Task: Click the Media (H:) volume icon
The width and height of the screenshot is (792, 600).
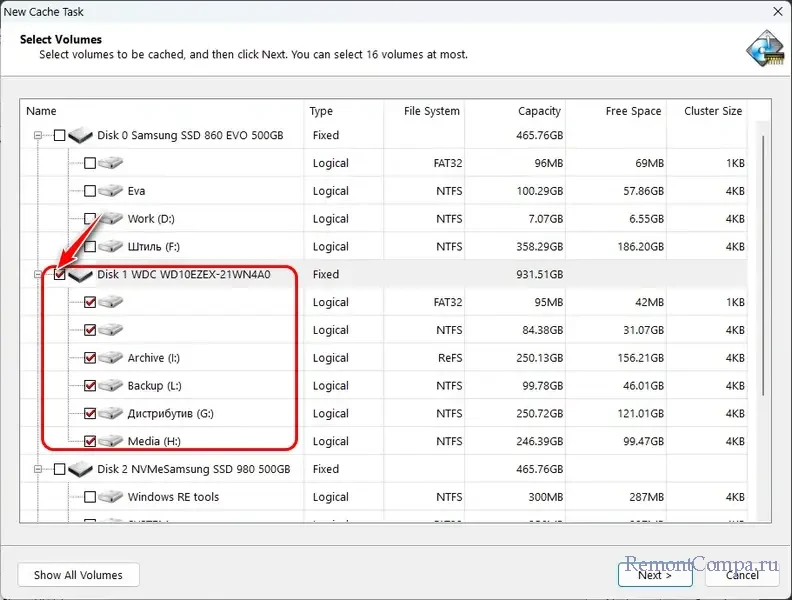Action: pyautogui.click(x=111, y=441)
